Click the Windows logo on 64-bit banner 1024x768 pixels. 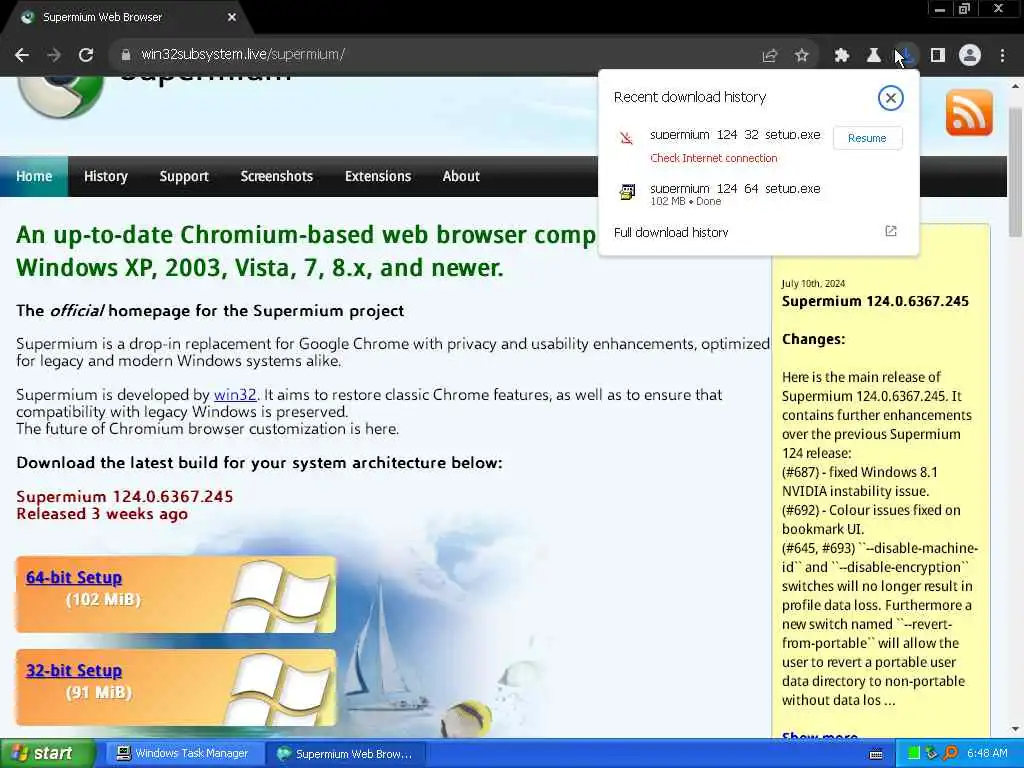(281, 598)
